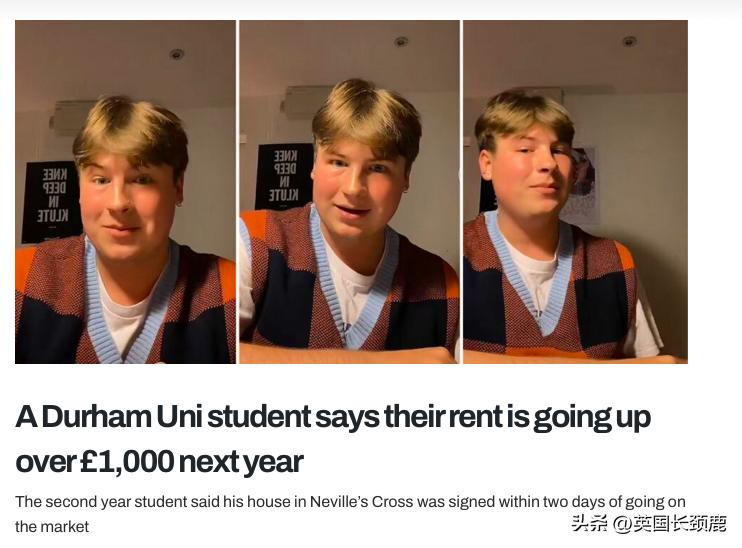Click the ceiling smoke detector in left photo
Image resolution: width=742 pixels, height=548 pixels.
pos(177,54)
